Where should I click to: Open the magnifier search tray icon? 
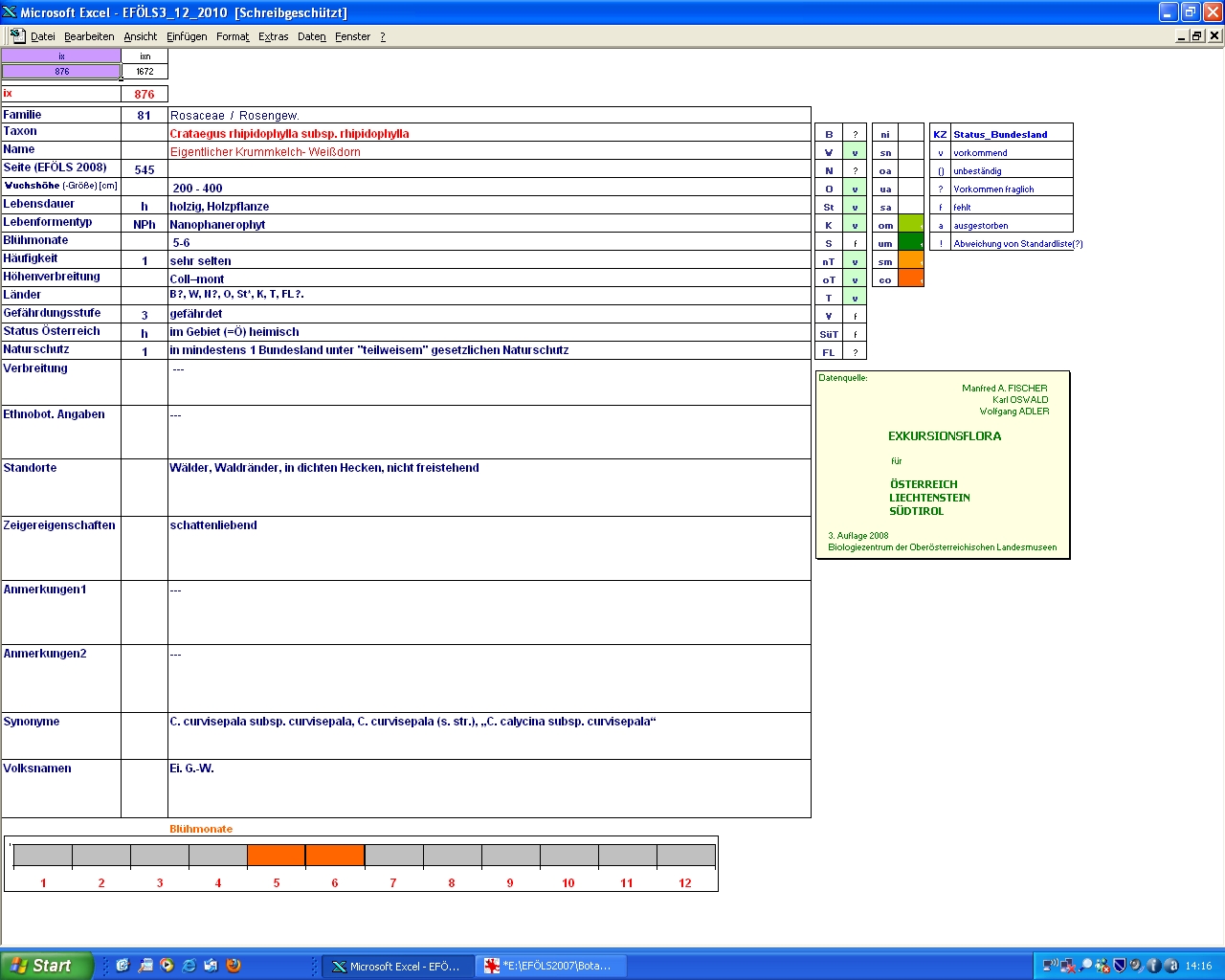pyautogui.click(x=1085, y=966)
